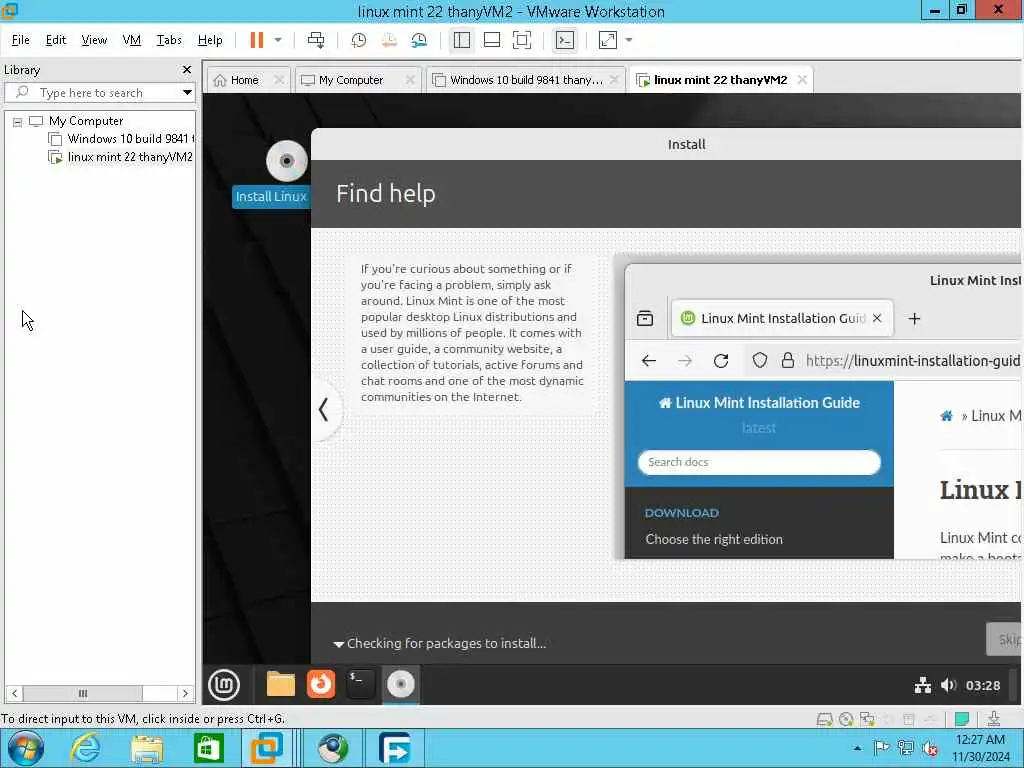The width and height of the screenshot is (1024, 768).
Task: Close the Home tab
Action: point(279,80)
